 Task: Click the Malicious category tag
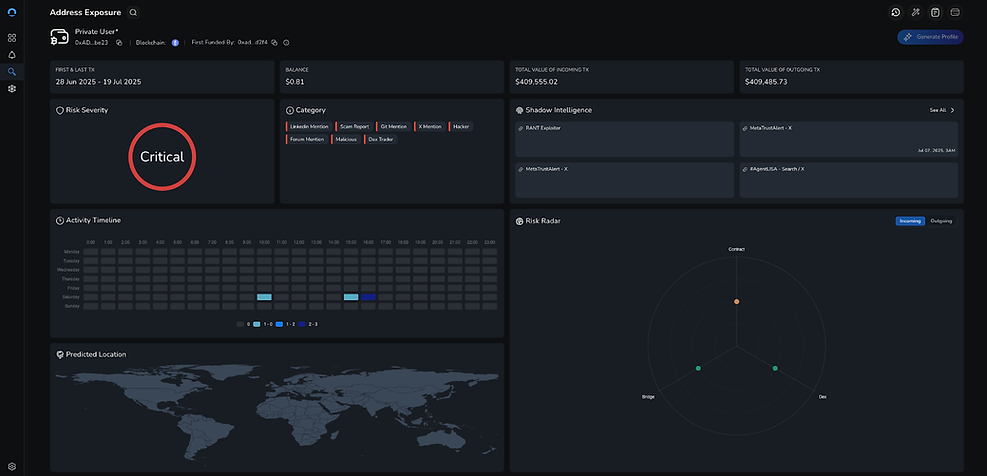click(x=346, y=139)
